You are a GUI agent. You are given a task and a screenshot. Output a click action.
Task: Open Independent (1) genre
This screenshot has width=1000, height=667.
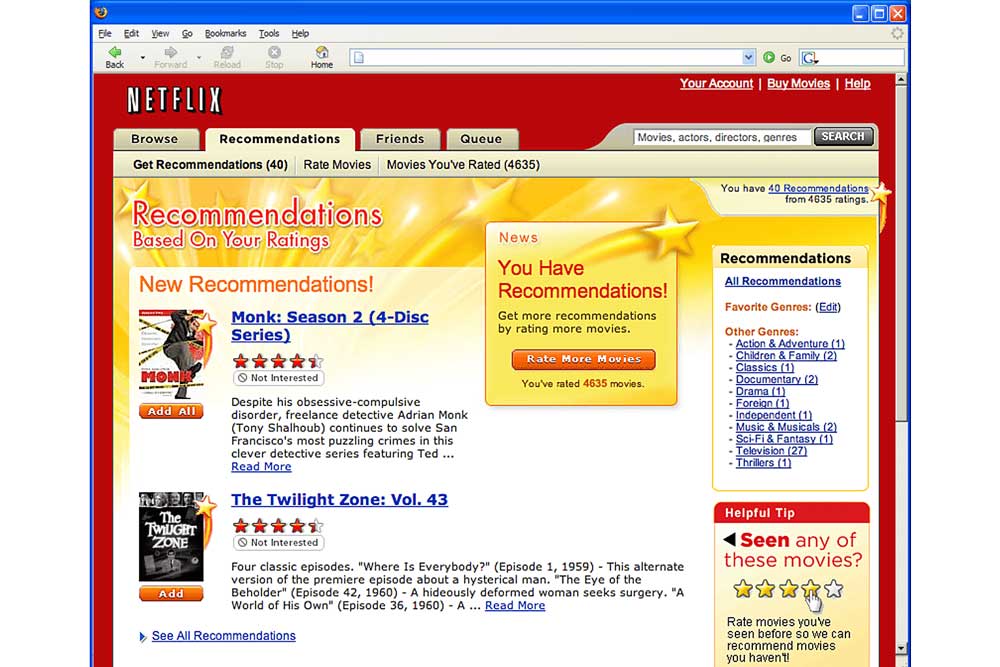(774, 415)
